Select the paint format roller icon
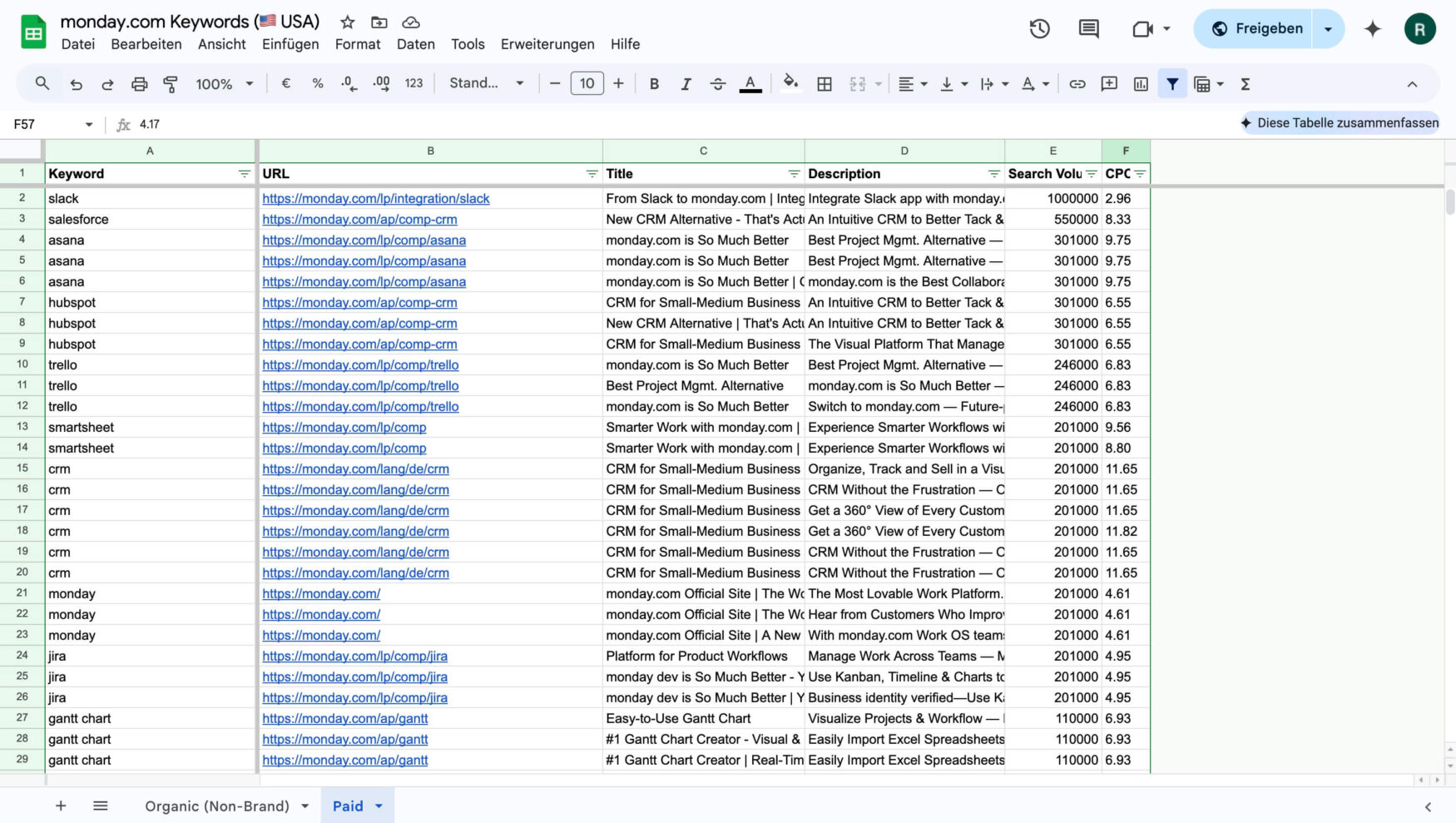The width and height of the screenshot is (1456, 823). coord(171,84)
